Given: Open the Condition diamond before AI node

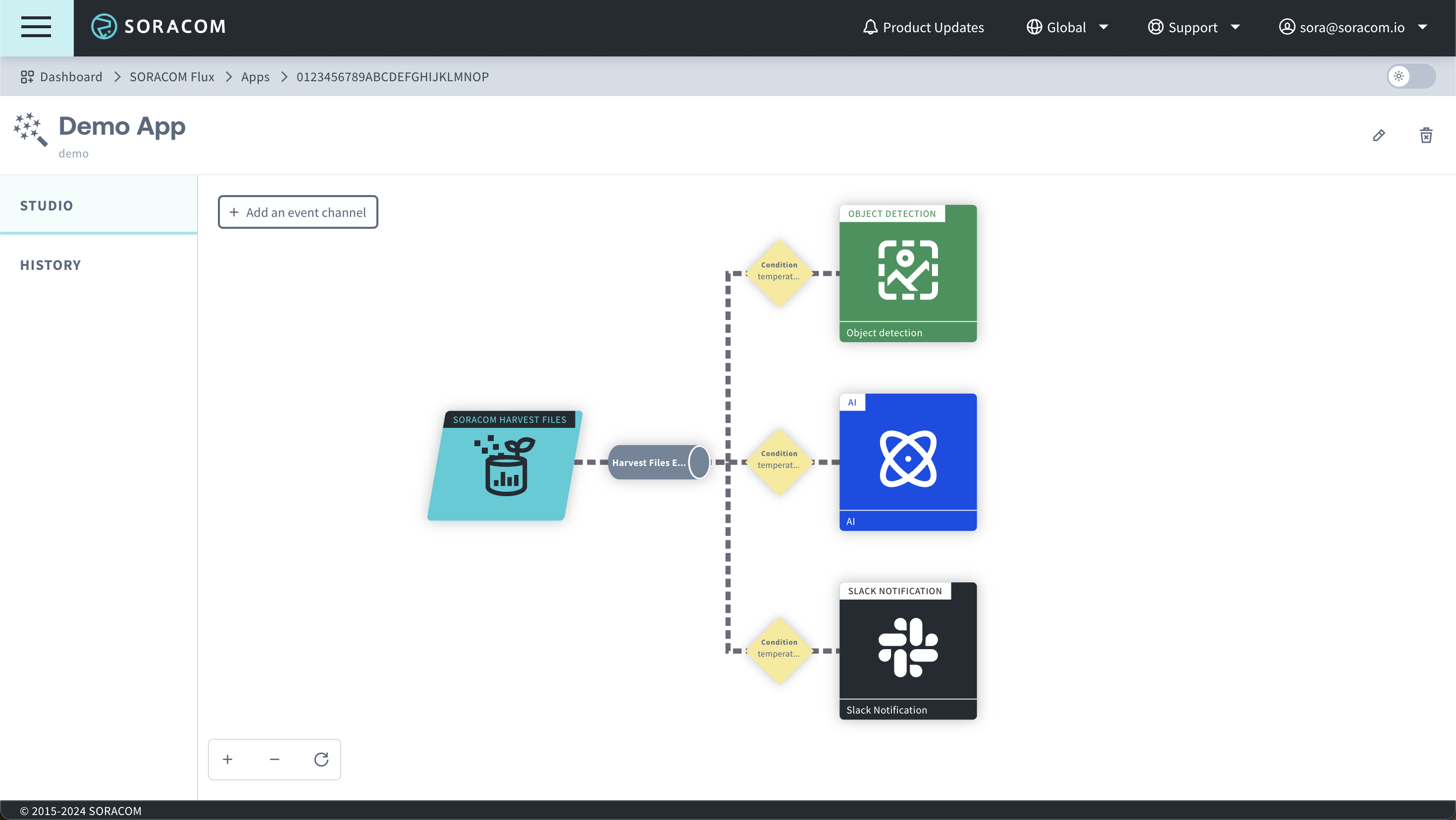Looking at the screenshot, I should 779,461.
